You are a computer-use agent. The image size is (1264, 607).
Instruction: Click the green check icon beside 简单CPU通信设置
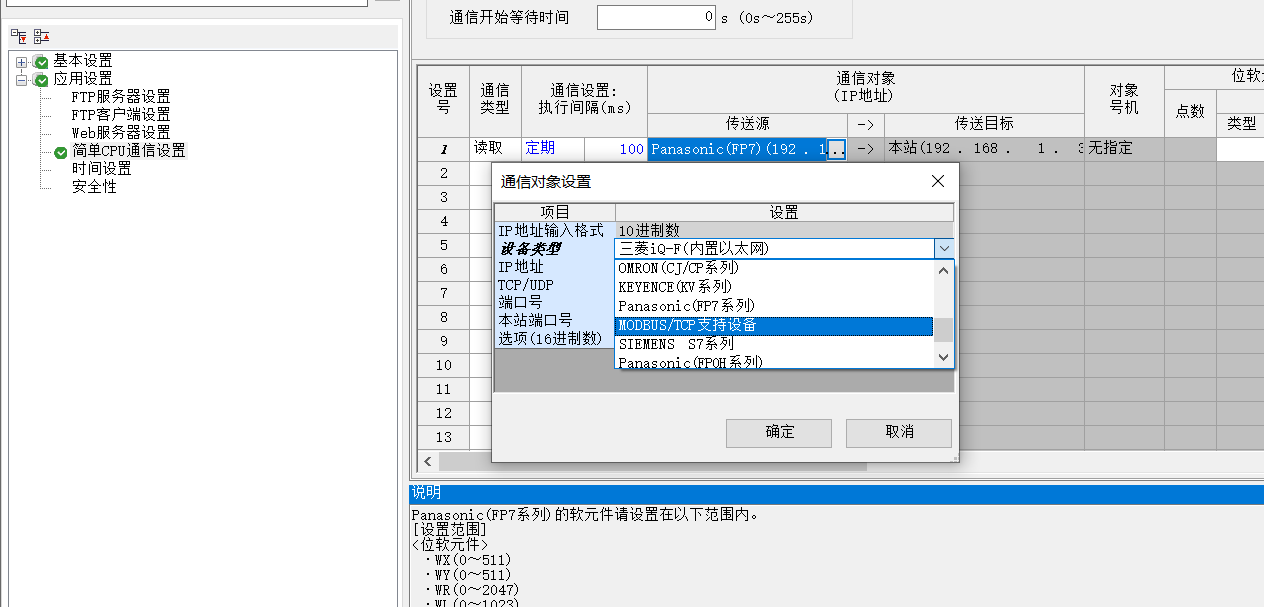coord(61,152)
